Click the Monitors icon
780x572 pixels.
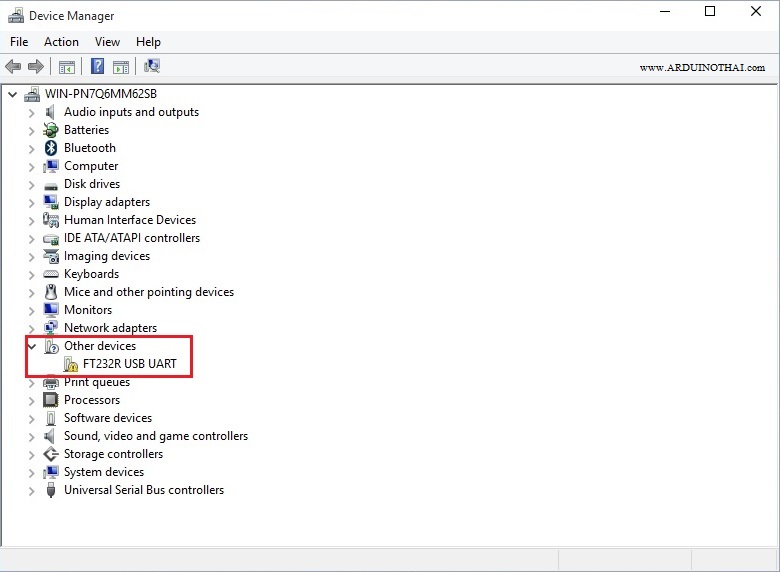tap(51, 309)
